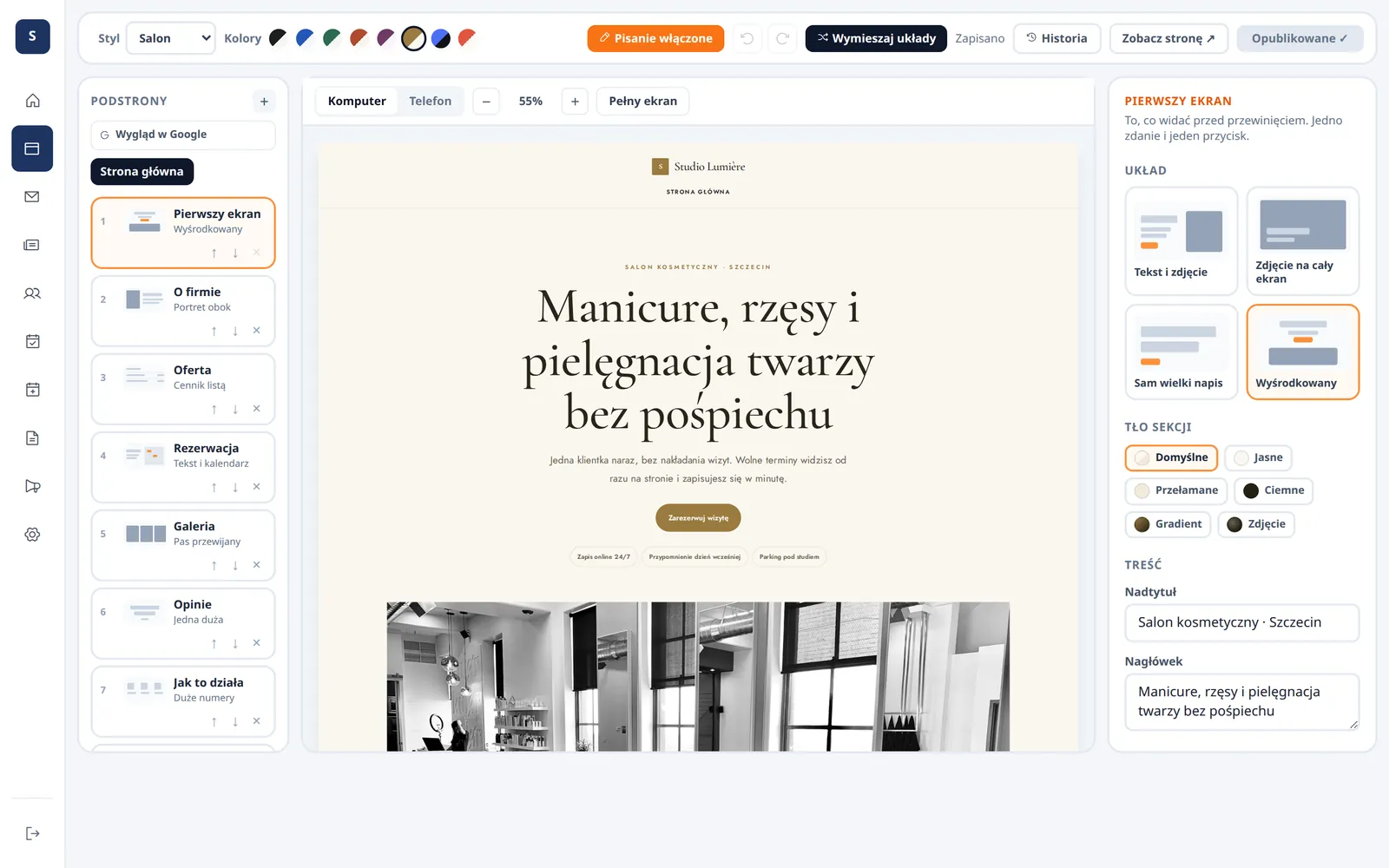Zoom in preview with plus button
This screenshot has width=1389, height=868.
click(x=575, y=102)
